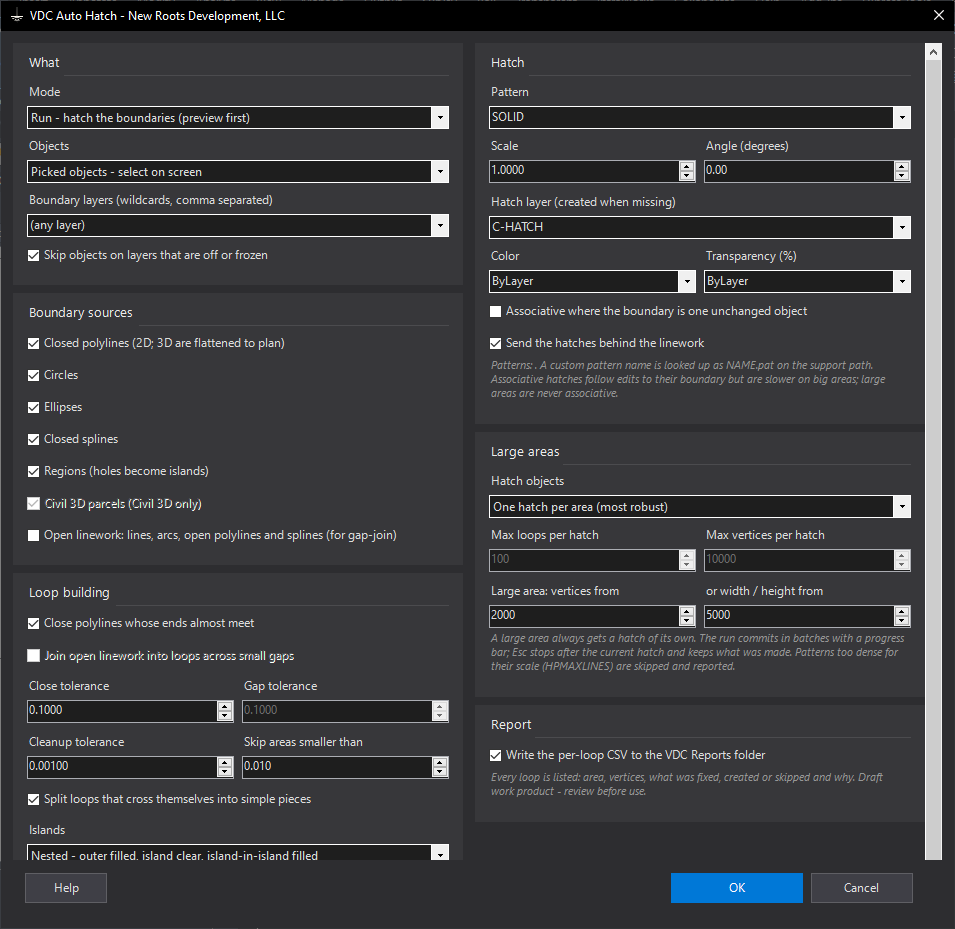Viewport: 955px width, 929px height.
Task: Increase Cleanup tolerance with up arrow
Action: tap(225, 761)
